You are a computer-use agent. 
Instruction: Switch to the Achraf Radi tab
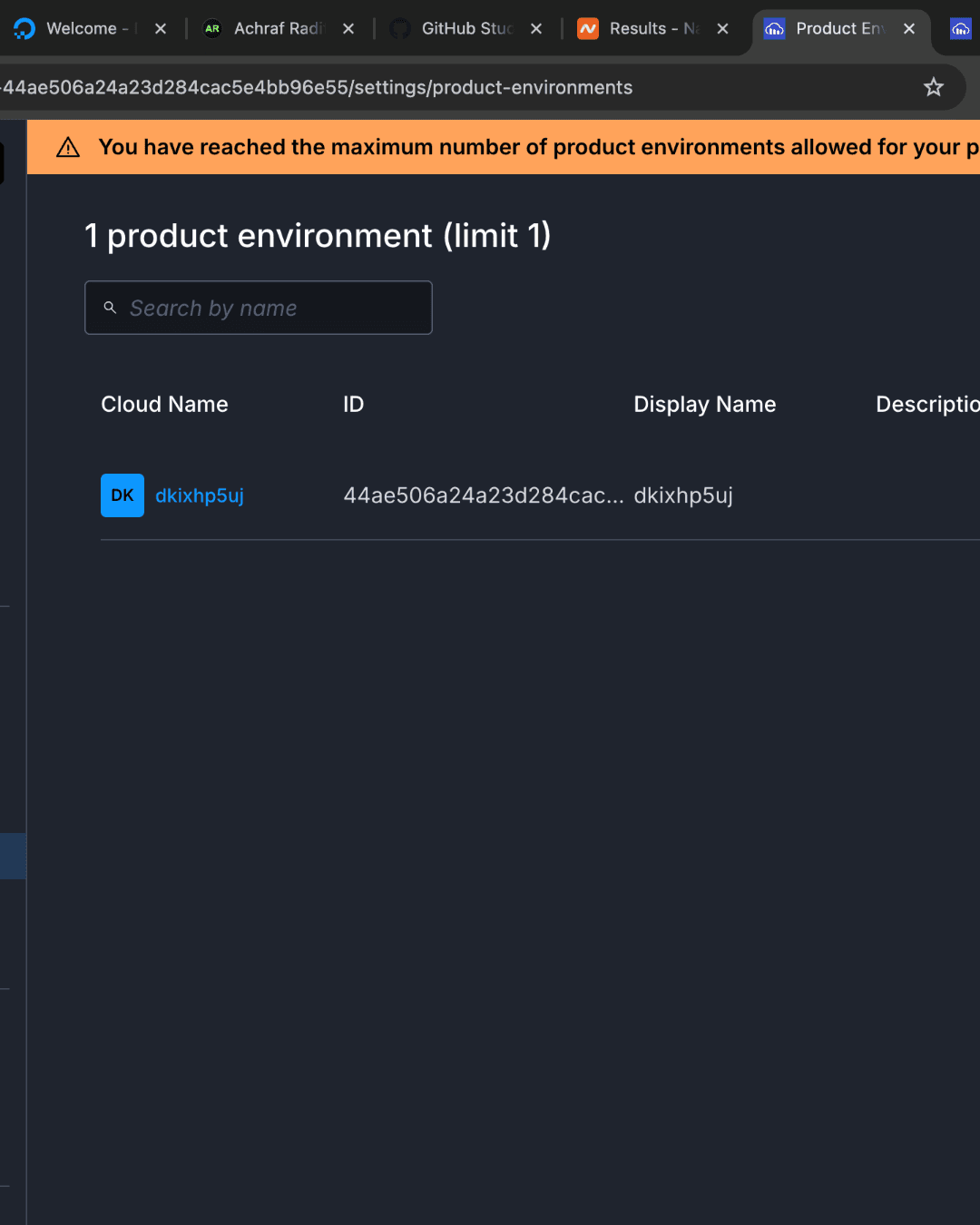point(272,29)
